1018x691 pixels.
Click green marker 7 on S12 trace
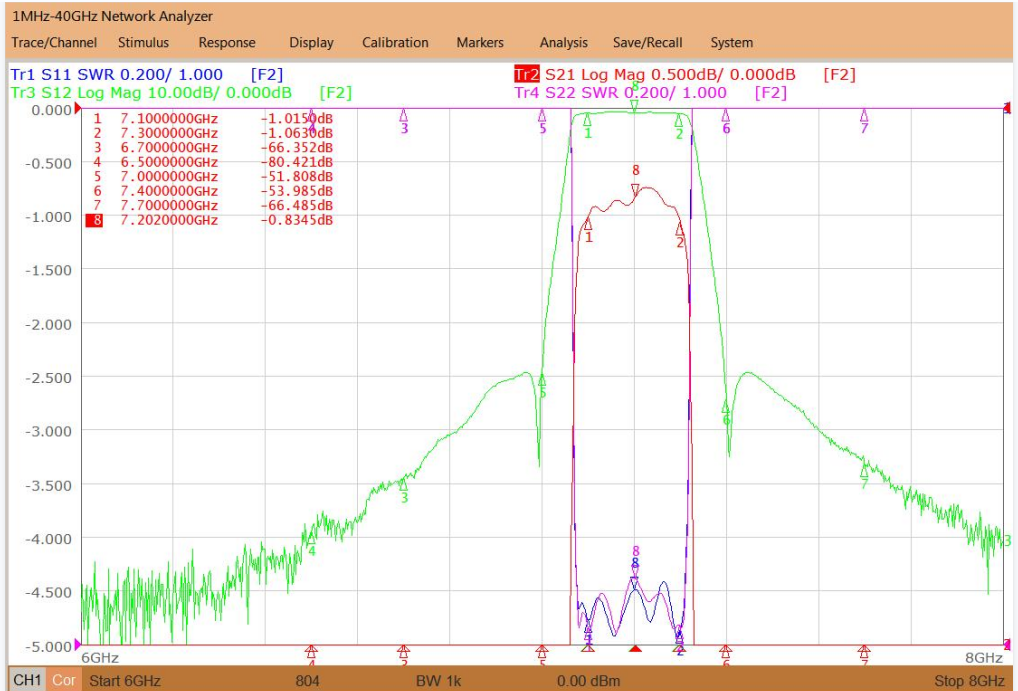tap(864, 472)
